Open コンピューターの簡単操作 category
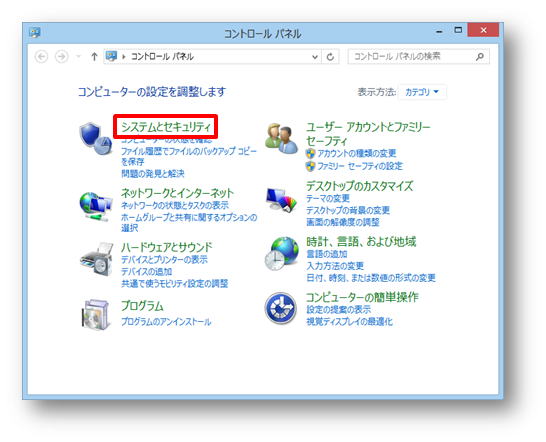546x442 pixels. (362, 297)
